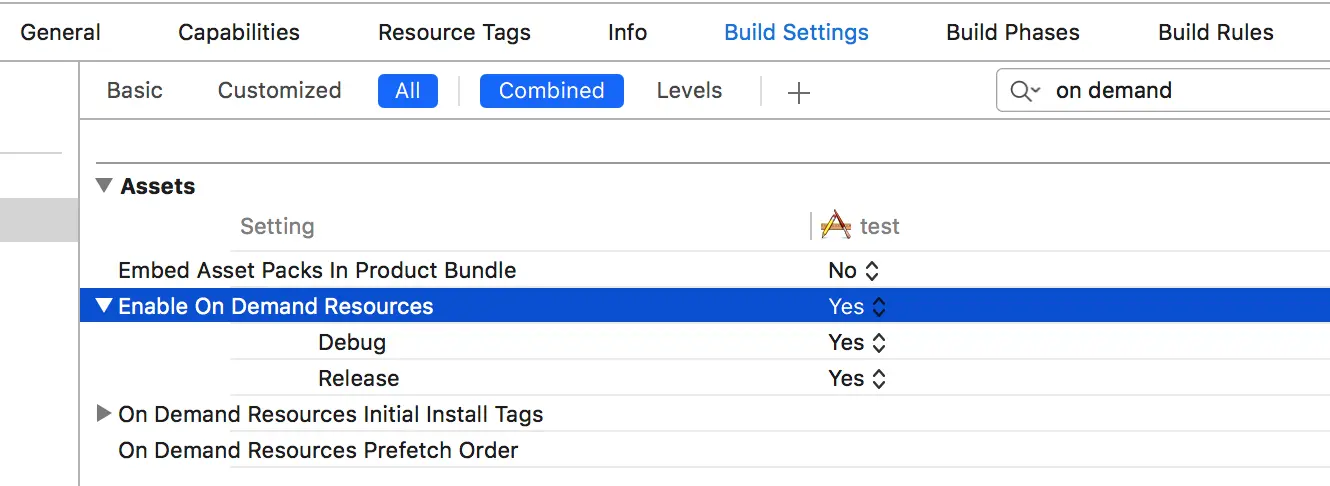Collapse the Assets section
The image size is (1330, 486).
click(104, 186)
